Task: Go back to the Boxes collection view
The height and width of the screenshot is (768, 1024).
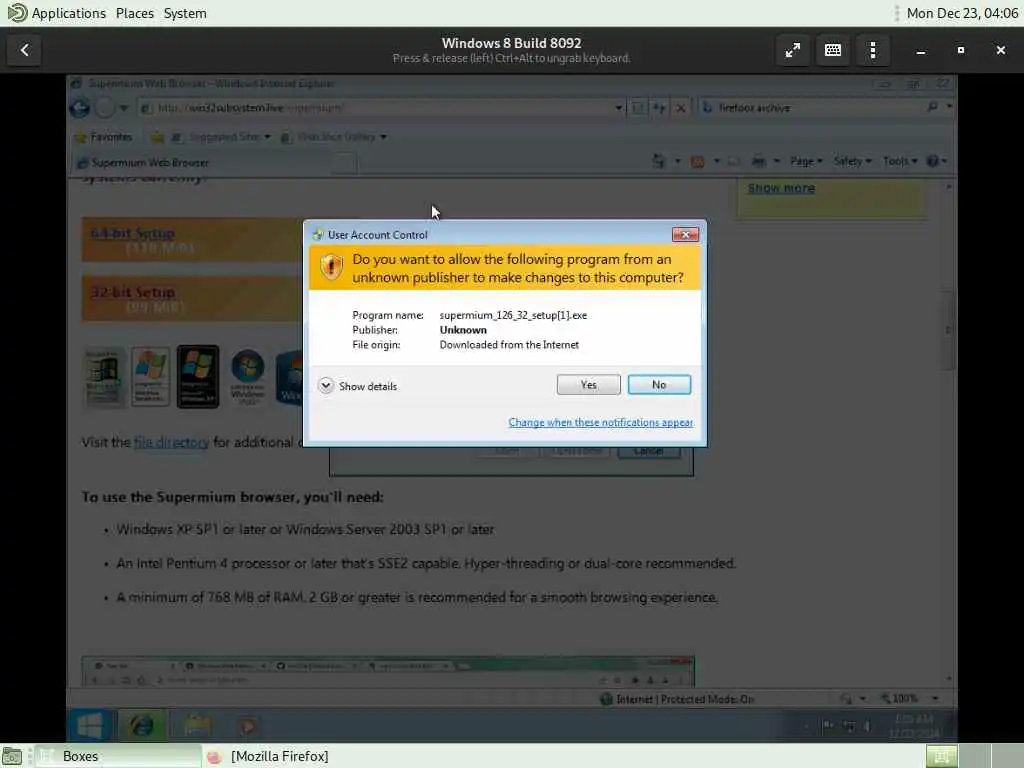Action: [24, 50]
